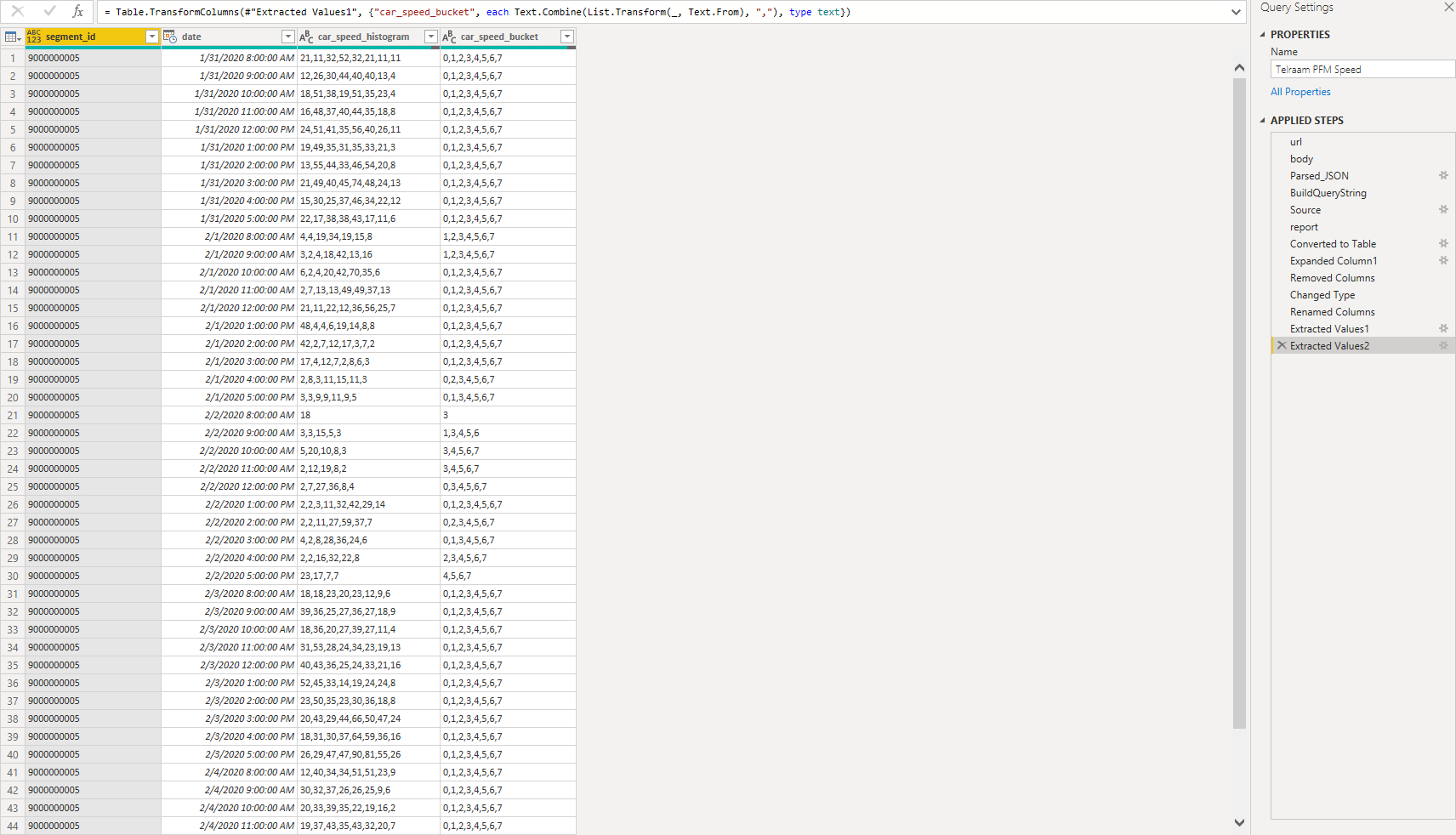Click the car_speed_bucket data type icon
This screenshot has width=1456, height=835.
pos(449,37)
